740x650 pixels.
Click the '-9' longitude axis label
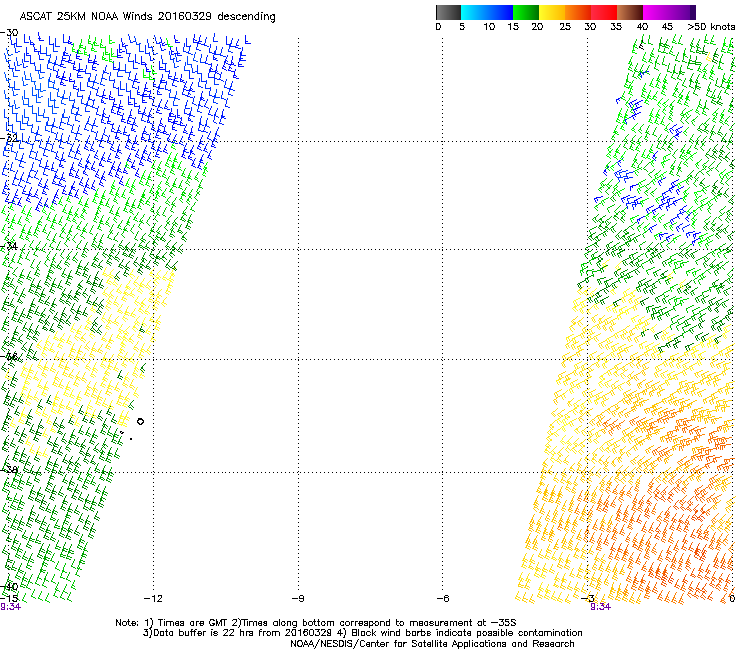pyautogui.click(x=298, y=599)
